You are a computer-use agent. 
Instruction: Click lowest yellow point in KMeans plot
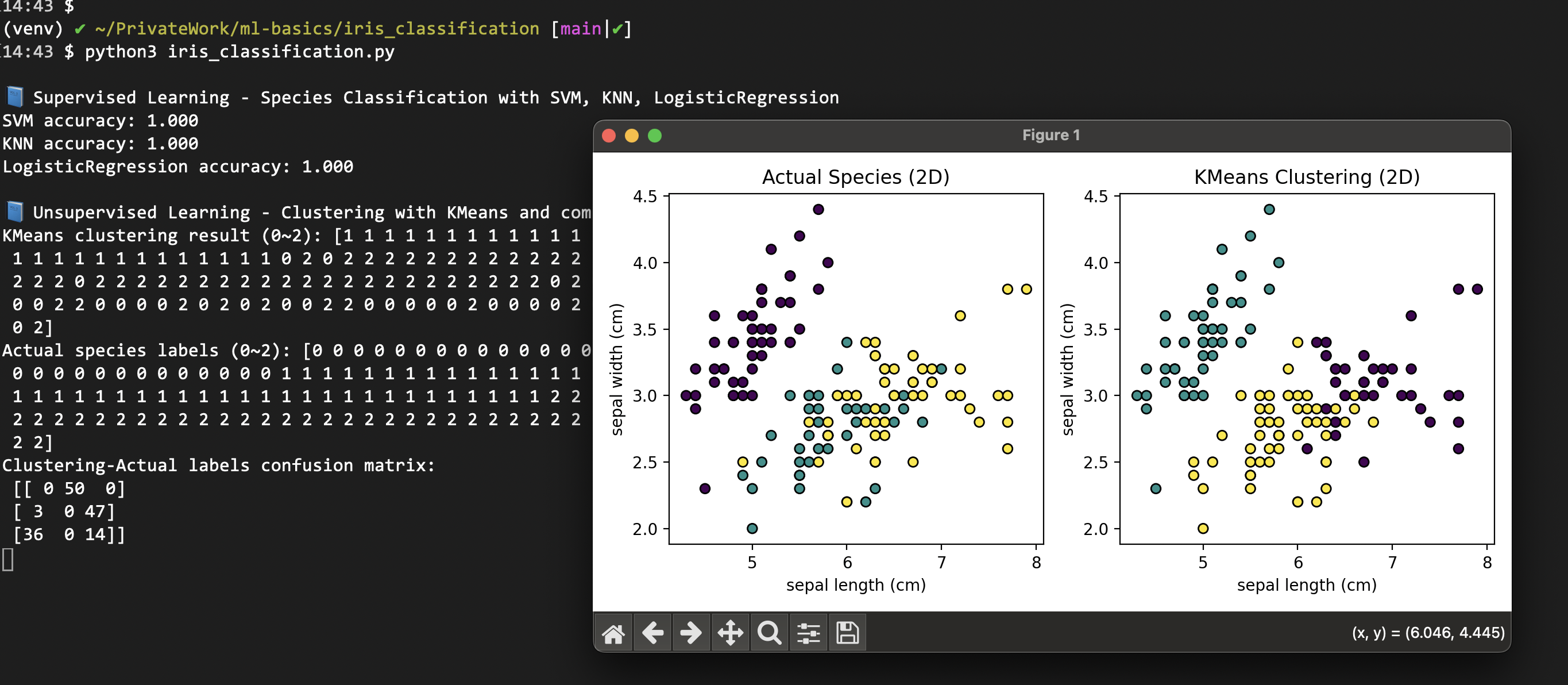pos(1203,529)
